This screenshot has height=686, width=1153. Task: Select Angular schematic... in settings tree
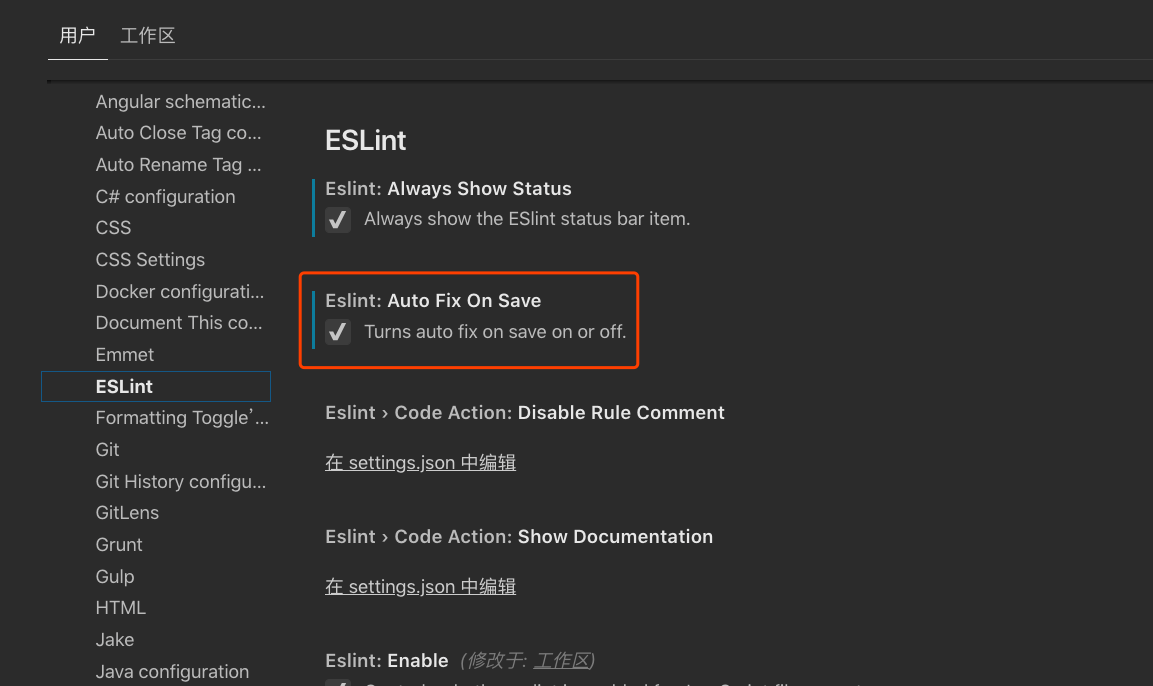tap(180, 101)
